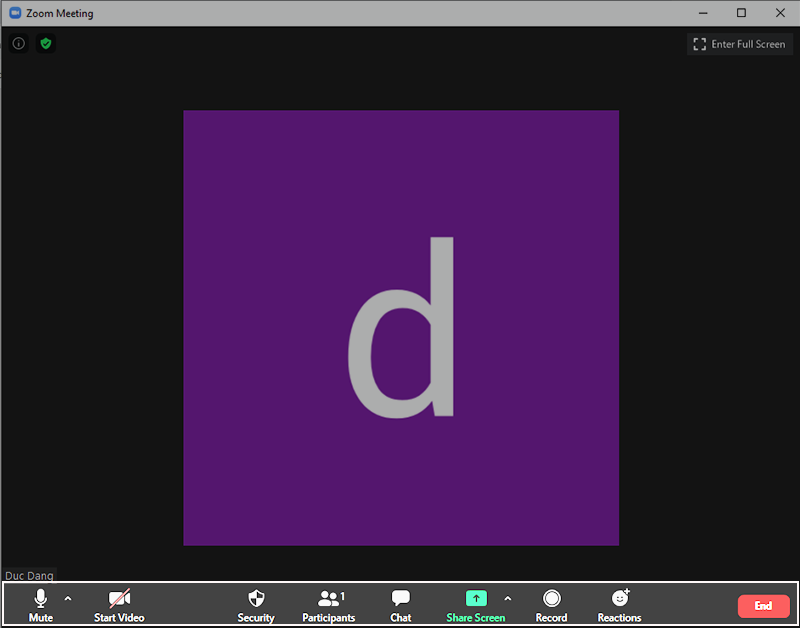800x628 pixels.
Task: Turn on camera with Start Video
Action: pos(119,604)
